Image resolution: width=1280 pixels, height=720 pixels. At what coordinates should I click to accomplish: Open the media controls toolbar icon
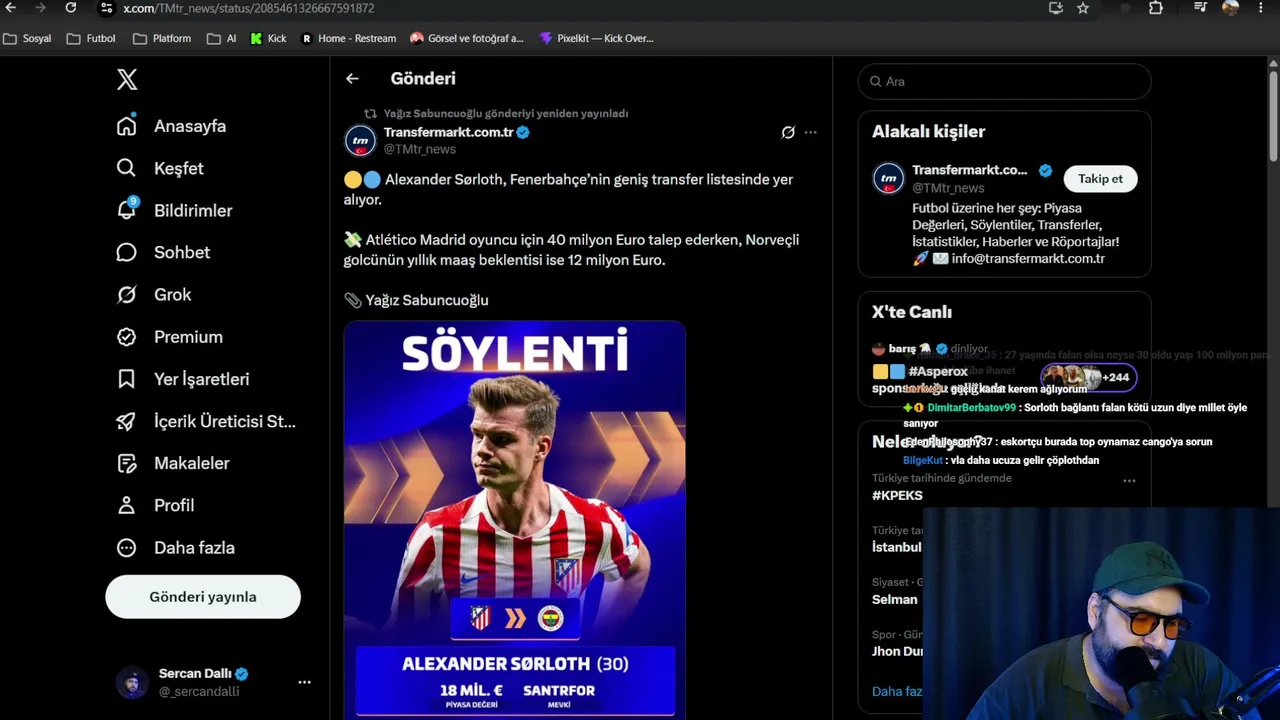[x=1201, y=8]
